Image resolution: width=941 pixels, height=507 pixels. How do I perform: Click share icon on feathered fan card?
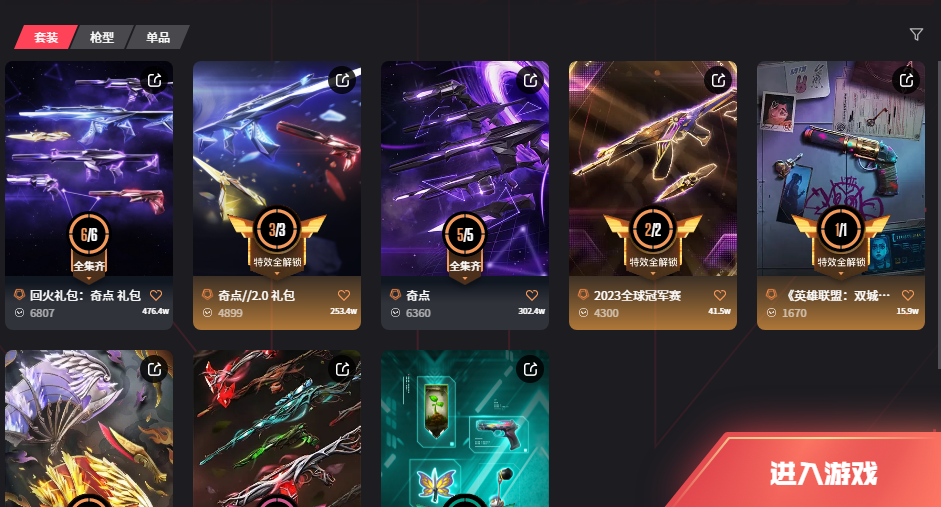coord(155,369)
